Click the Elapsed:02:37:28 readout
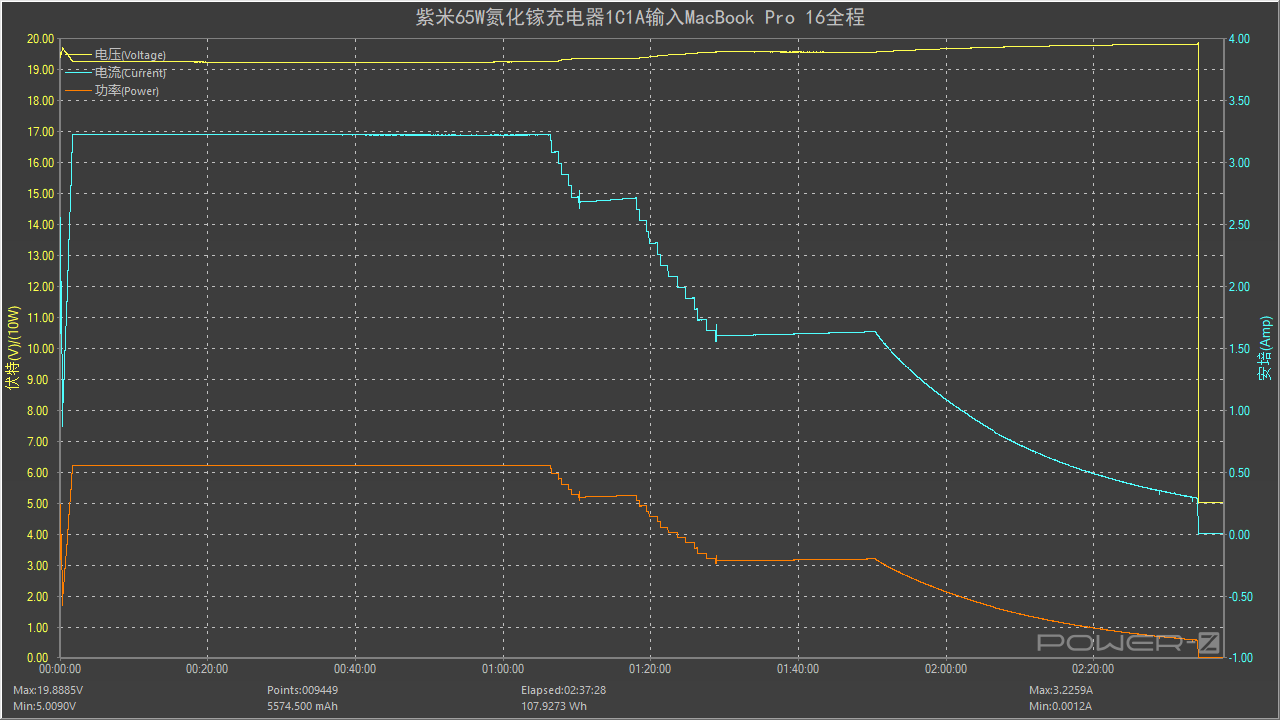Image resolution: width=1280 pixels, height=720 pixels. tap(564, 691)
